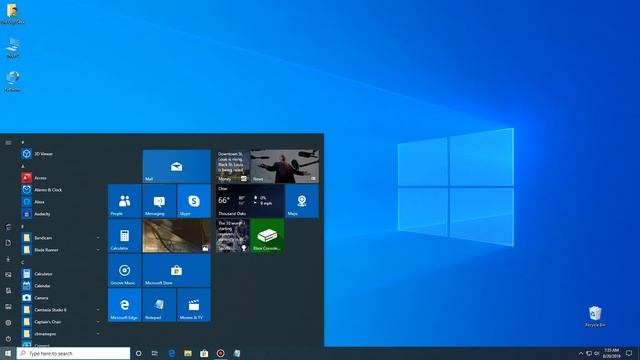Open the News live tile
This screenshot has height=360, width=640.
click(284, 166)
